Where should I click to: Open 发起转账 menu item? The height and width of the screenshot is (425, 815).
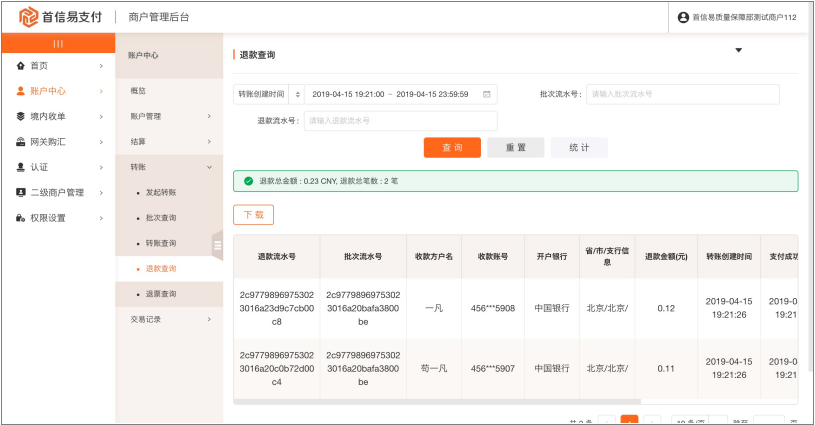tap(161, 192)
